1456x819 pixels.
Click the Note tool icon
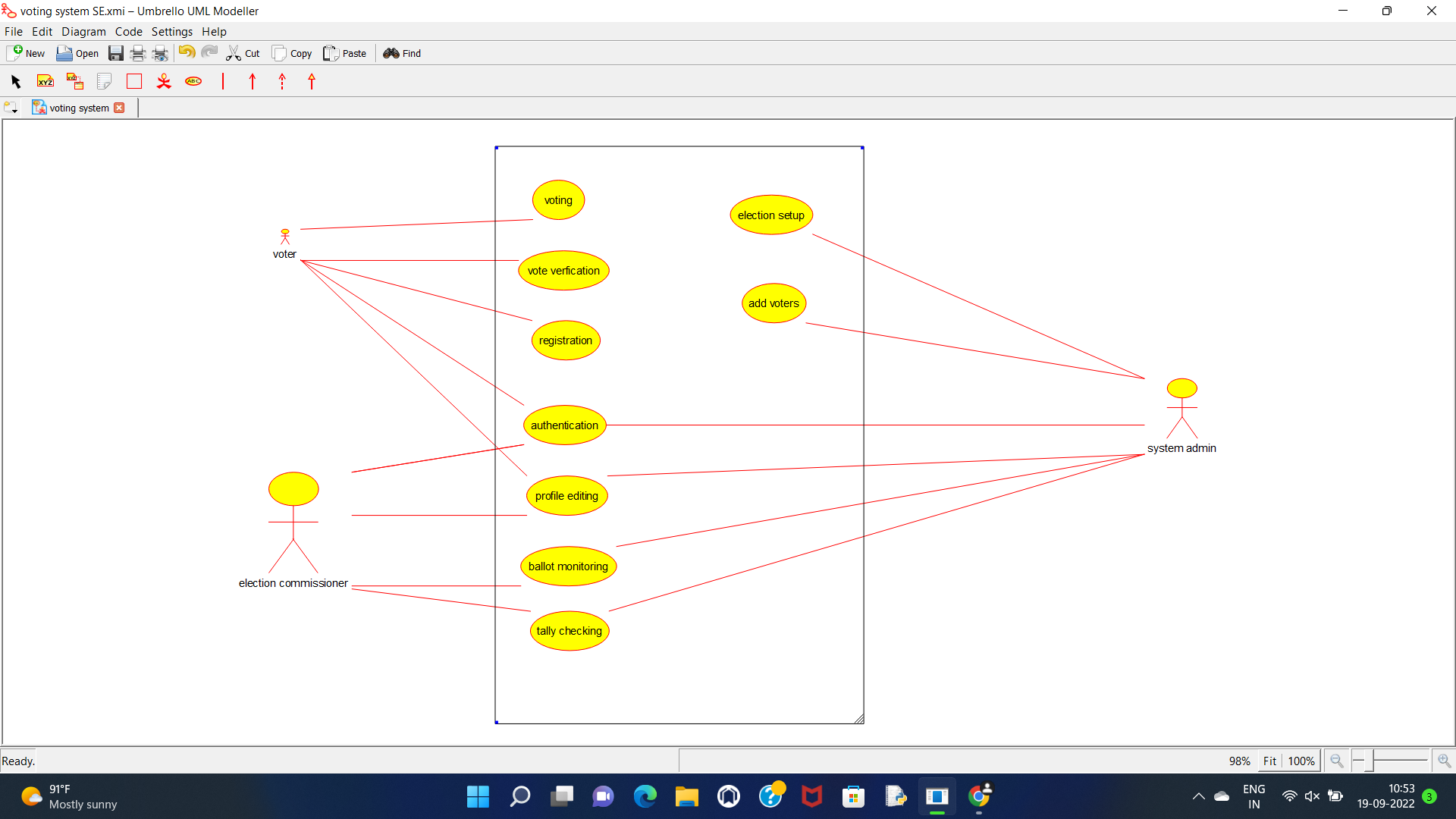coord(104,81)
